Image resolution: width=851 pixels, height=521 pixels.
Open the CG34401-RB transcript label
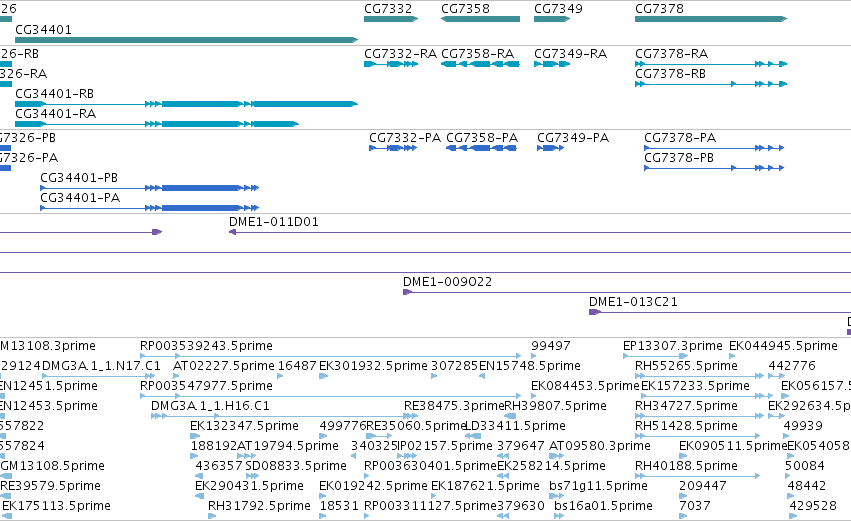coord(54,94)
